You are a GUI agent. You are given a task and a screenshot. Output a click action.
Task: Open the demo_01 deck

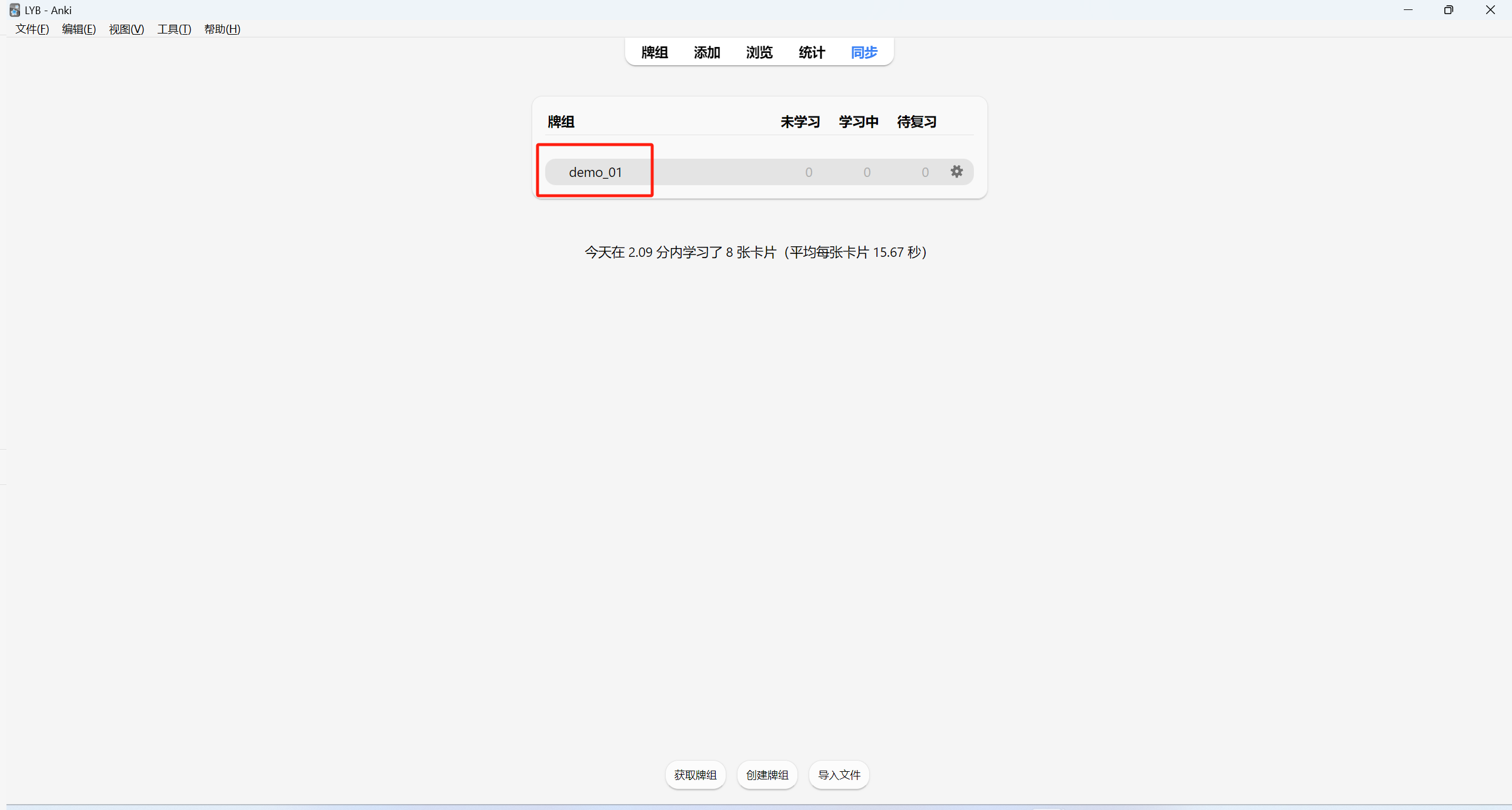(595, 172)
